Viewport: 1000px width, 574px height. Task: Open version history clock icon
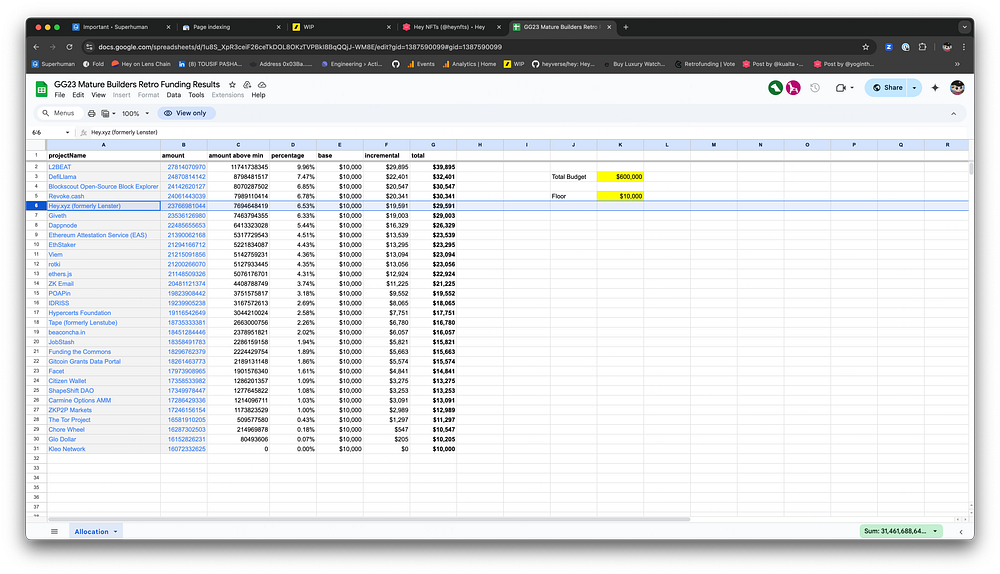(815, 88)
